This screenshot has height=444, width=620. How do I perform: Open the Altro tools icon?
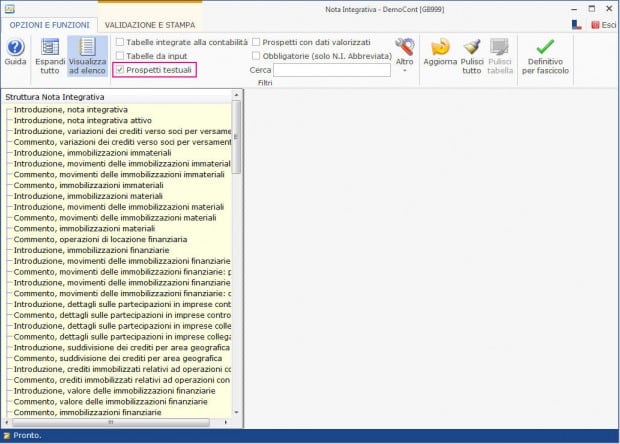tap(405, 47)
